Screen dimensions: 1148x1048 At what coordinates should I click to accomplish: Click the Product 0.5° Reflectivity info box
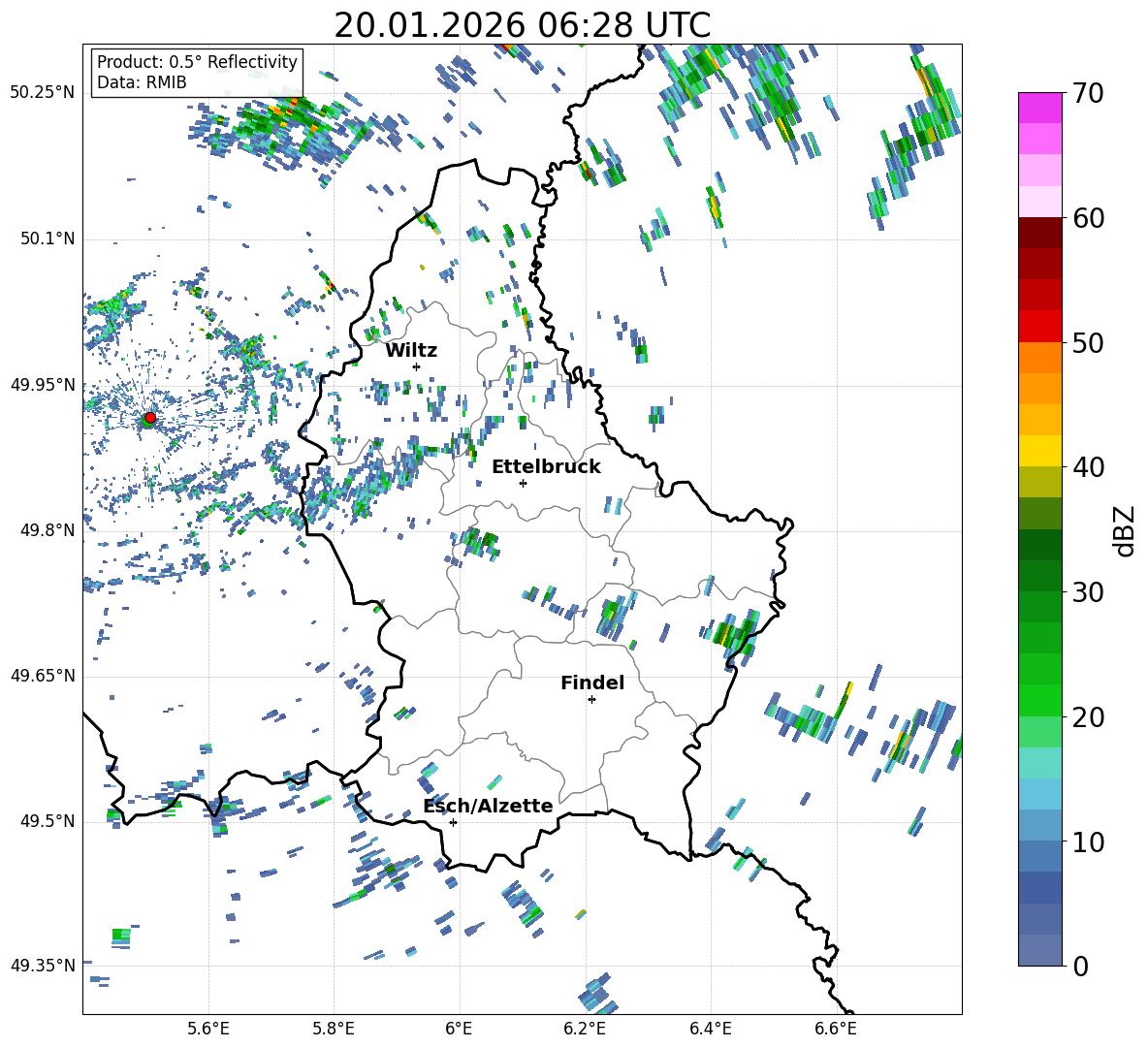click(197, 72)
